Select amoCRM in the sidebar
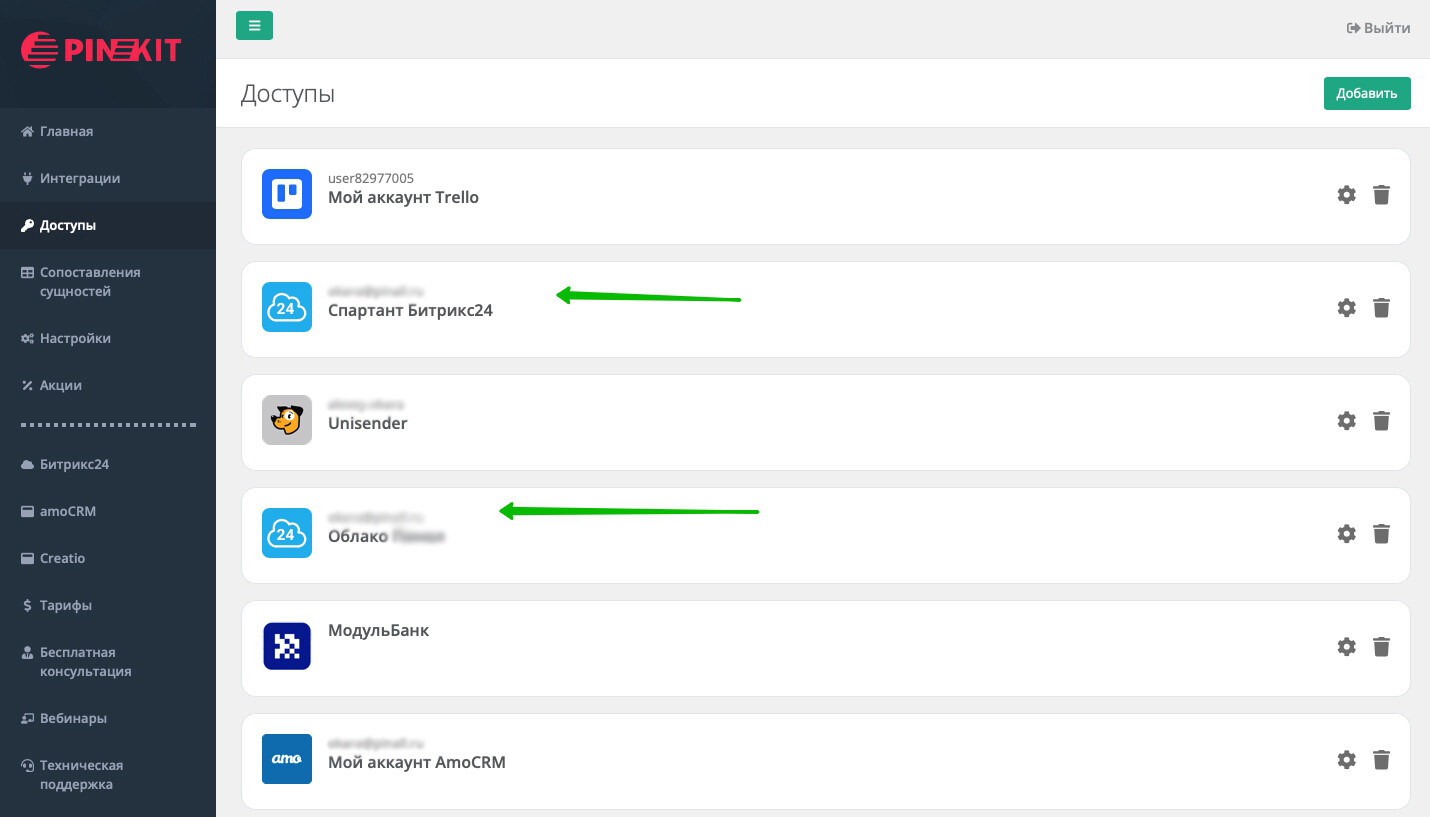The width and height of the screenshot is (1430, 817). tap(68, 511)
